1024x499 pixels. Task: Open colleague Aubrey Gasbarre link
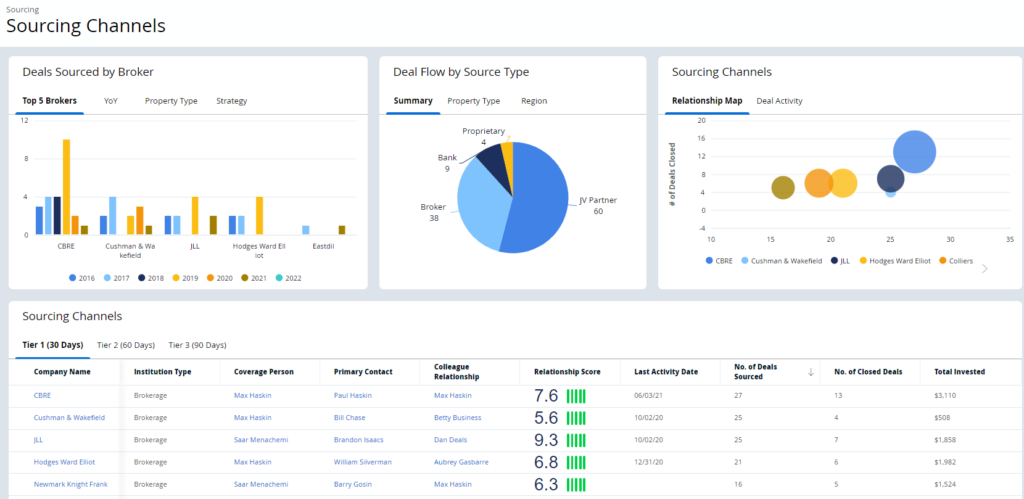pos(461,462)
